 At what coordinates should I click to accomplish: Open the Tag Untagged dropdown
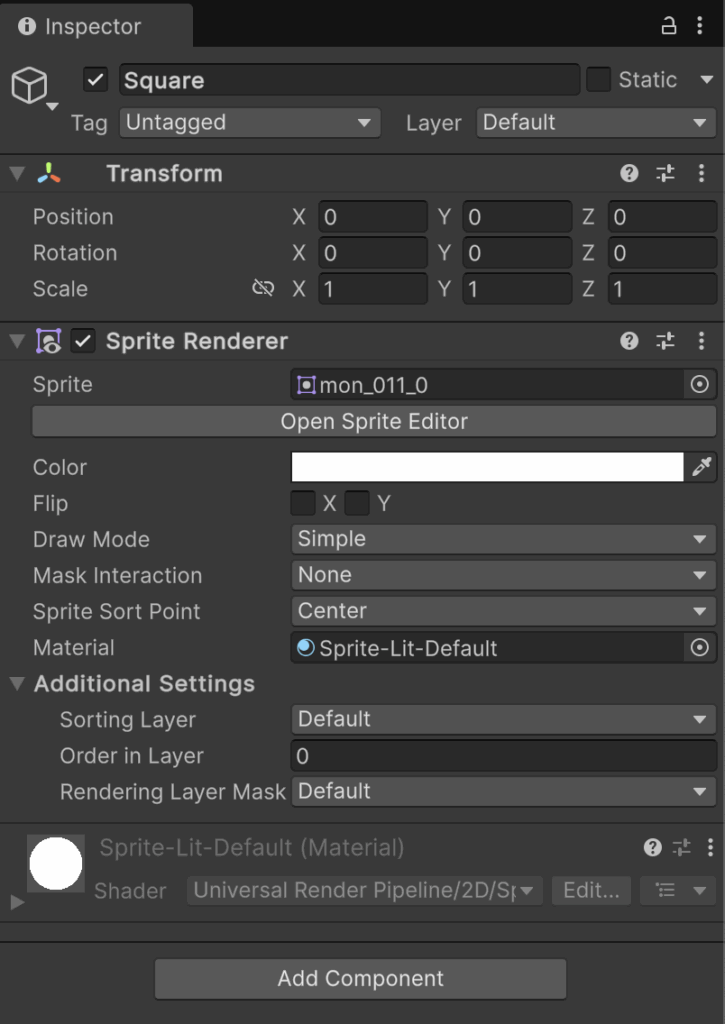250,123
